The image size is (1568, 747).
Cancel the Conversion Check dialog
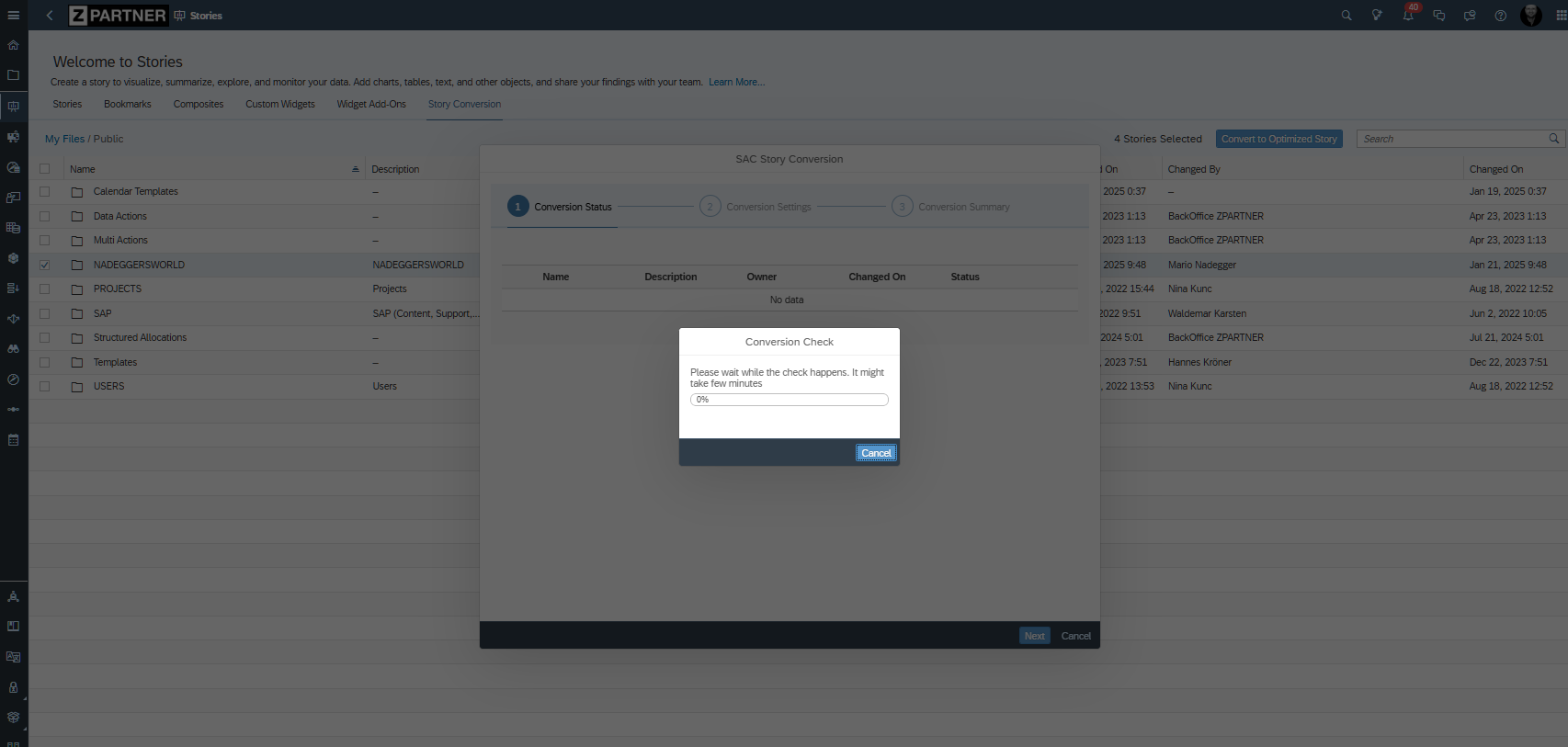[876, 453]
